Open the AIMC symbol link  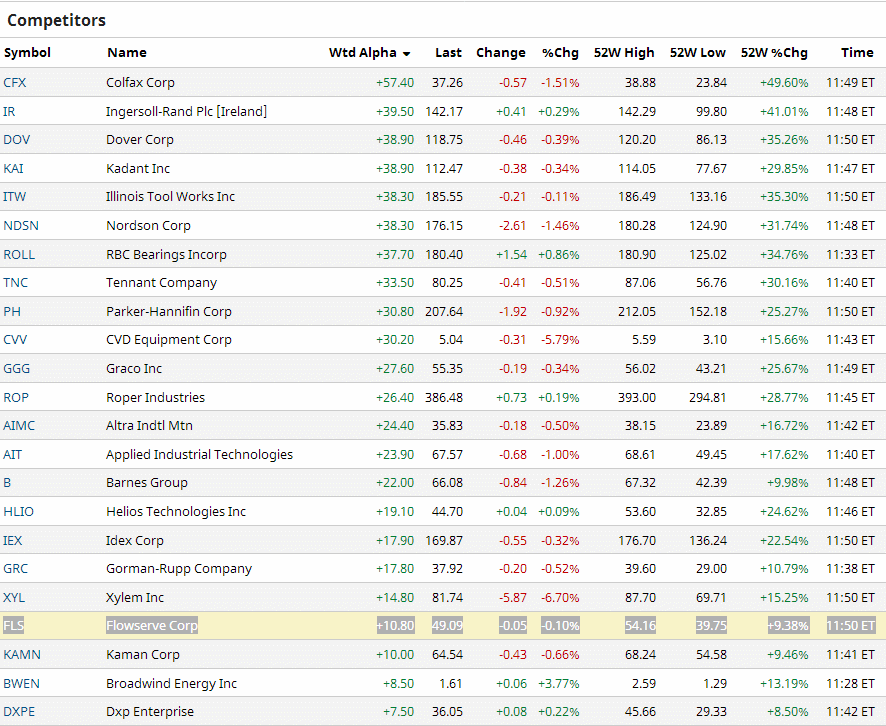pos(19,425)
